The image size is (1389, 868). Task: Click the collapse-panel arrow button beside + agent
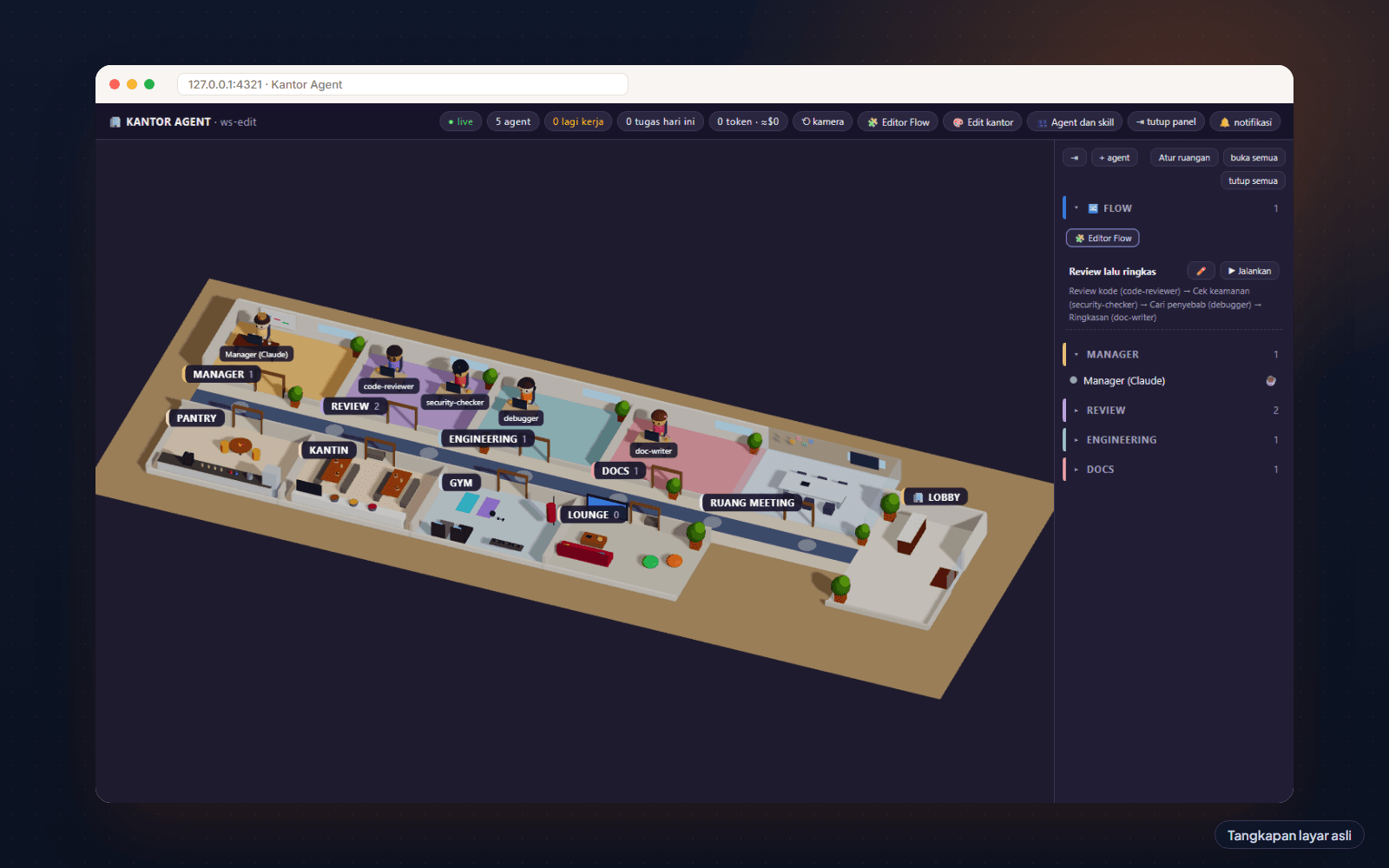[1075, 157]
